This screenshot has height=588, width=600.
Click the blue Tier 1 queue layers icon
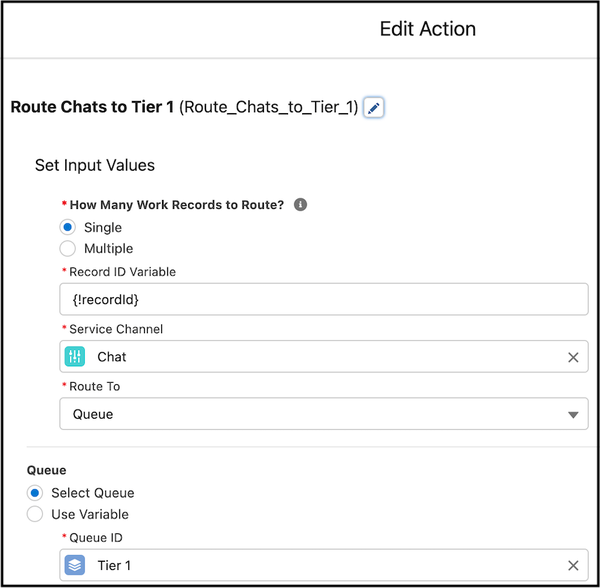point(75,565)
